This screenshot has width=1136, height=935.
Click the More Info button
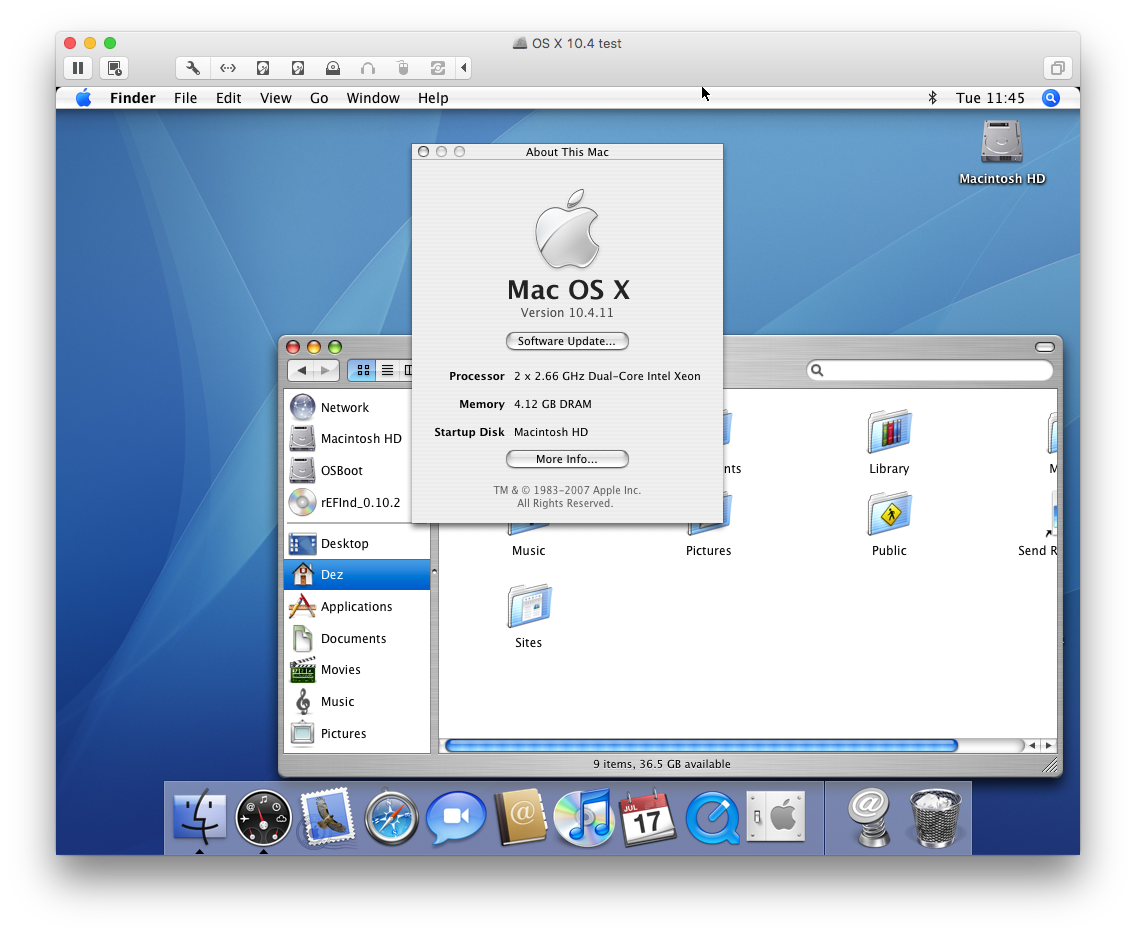(567, 459)
